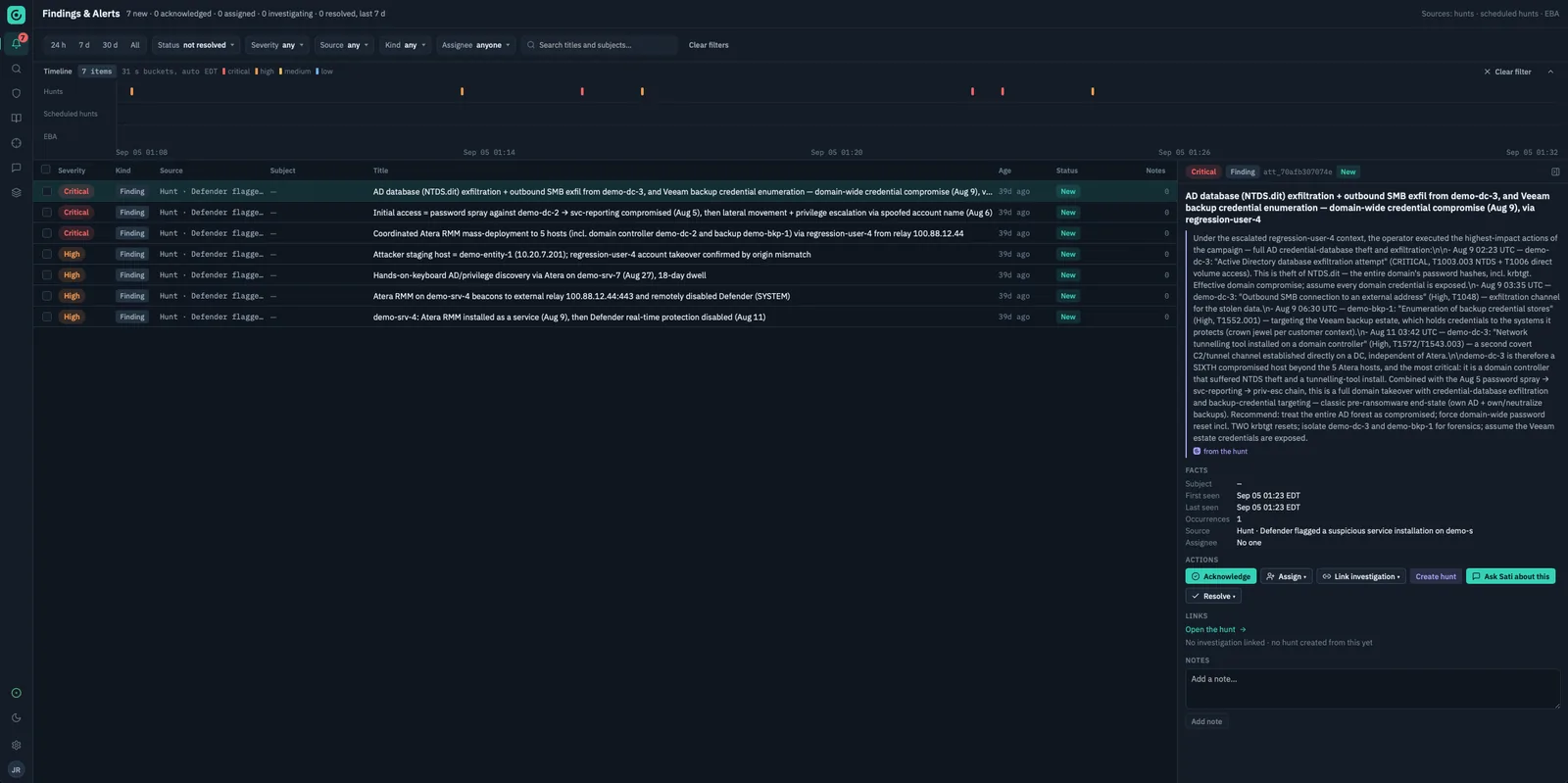Click Clear filters next to the search box
Image resolution: width=1568 pixels, height=783 pixels.
point(709,45)
